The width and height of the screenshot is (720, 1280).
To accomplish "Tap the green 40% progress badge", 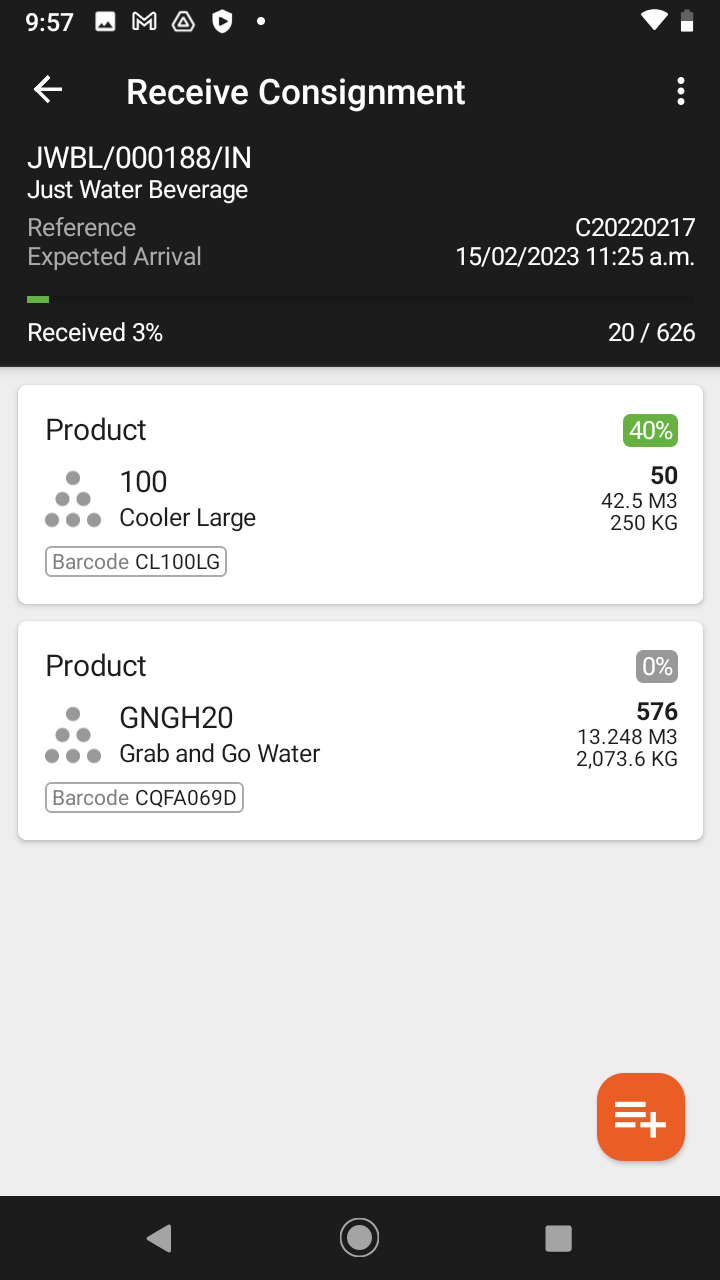I will tap(651, 431).
